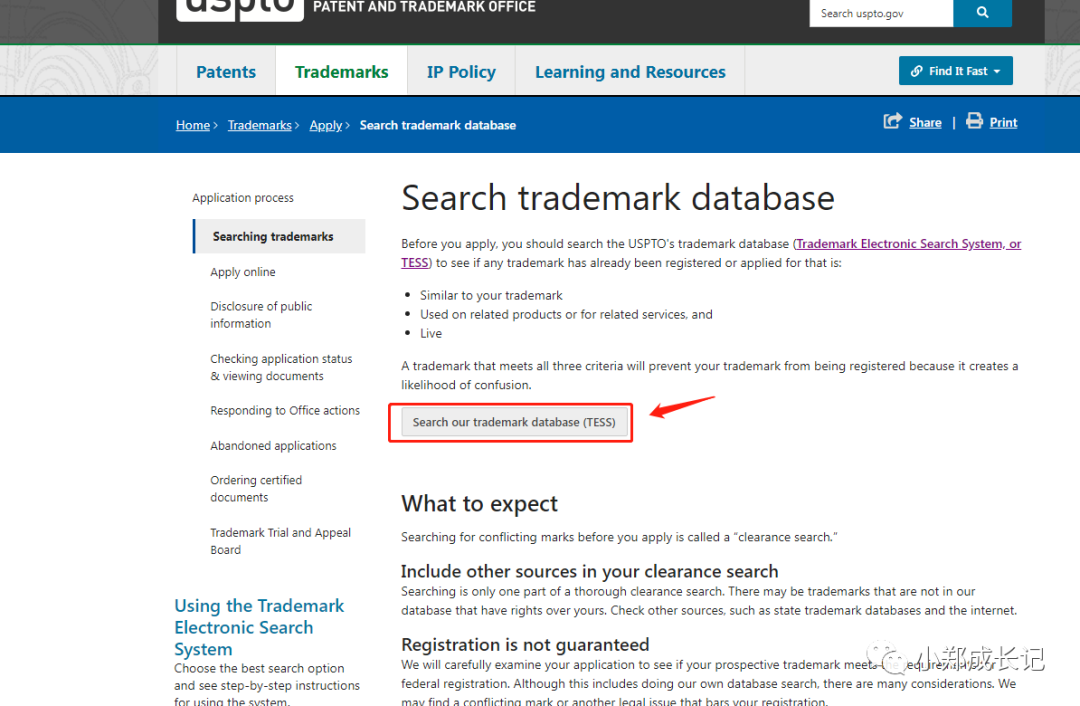Click Trademark Trial and Appeal Board link

(280, 541)
